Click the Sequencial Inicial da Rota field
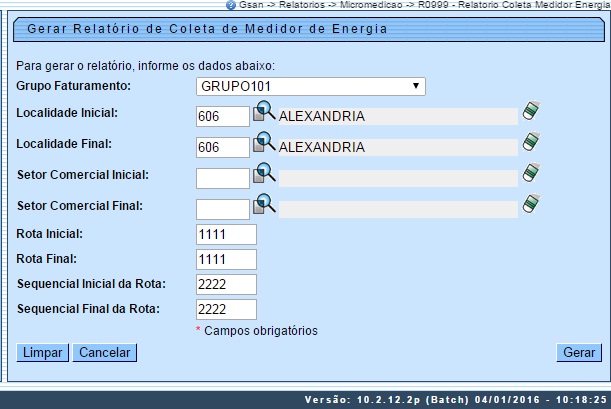The height and width of the screenshot is (409, 611). 227,284
